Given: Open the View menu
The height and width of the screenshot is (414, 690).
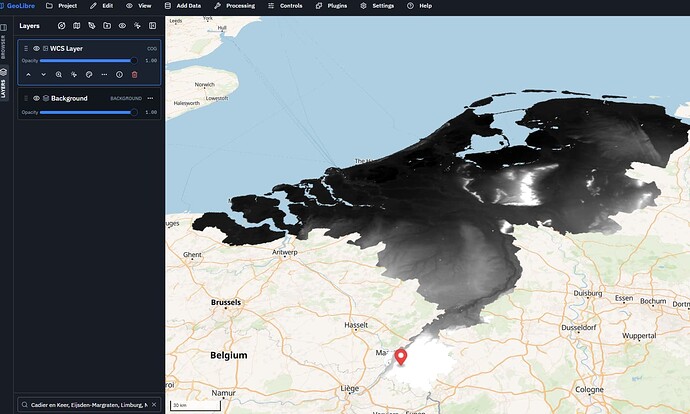Looking at the screenshot, I should (x=139, y=6).
